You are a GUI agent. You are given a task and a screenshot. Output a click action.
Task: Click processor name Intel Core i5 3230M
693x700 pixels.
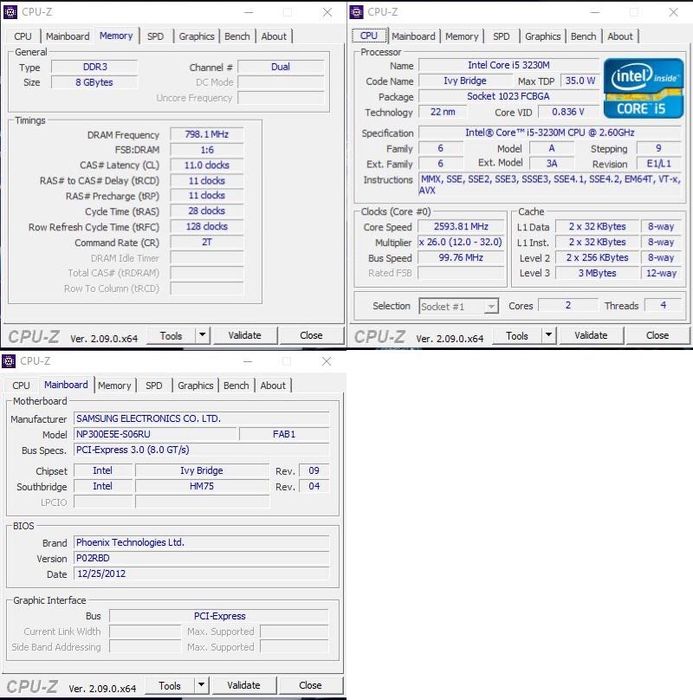(x=509, y=65)
